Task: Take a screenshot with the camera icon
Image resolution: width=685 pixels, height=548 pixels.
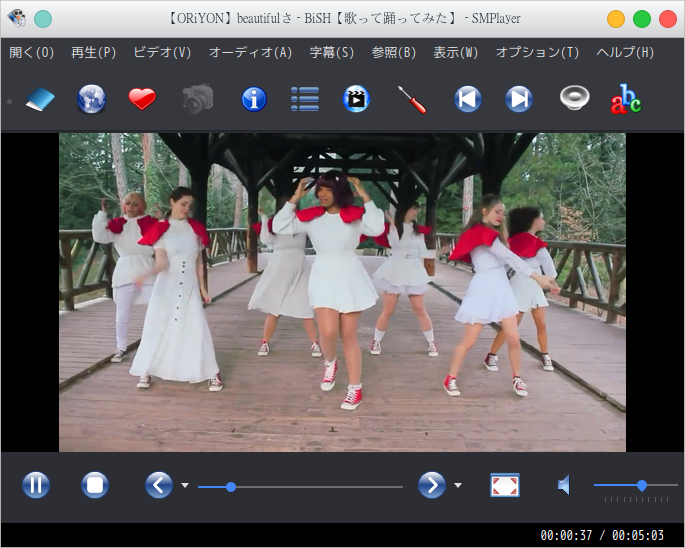Action: 198,99
